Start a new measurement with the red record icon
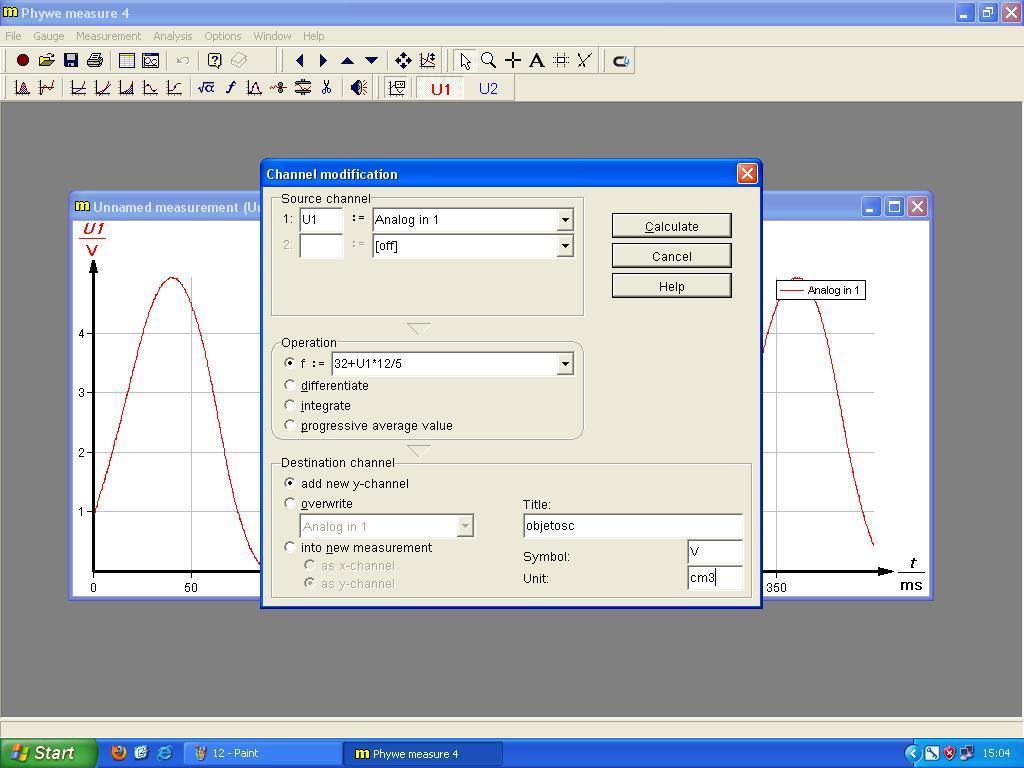 click(x=22, y=61)
